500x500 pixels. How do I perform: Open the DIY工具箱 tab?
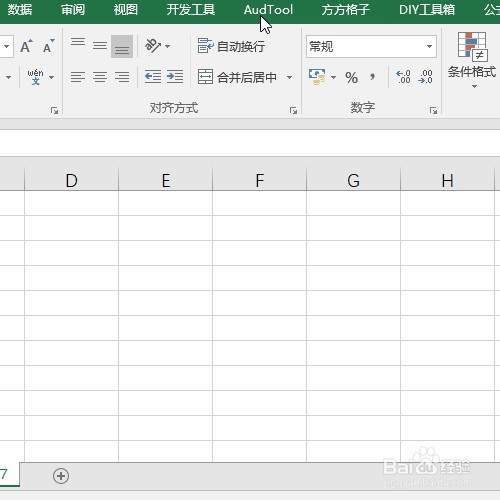tap(427, 10)
